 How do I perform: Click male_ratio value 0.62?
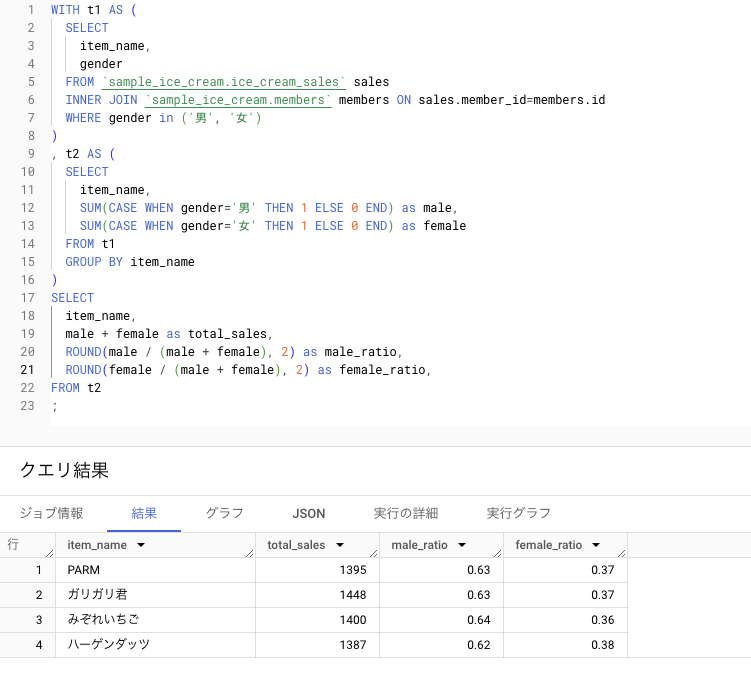click(x=478, y=645)
